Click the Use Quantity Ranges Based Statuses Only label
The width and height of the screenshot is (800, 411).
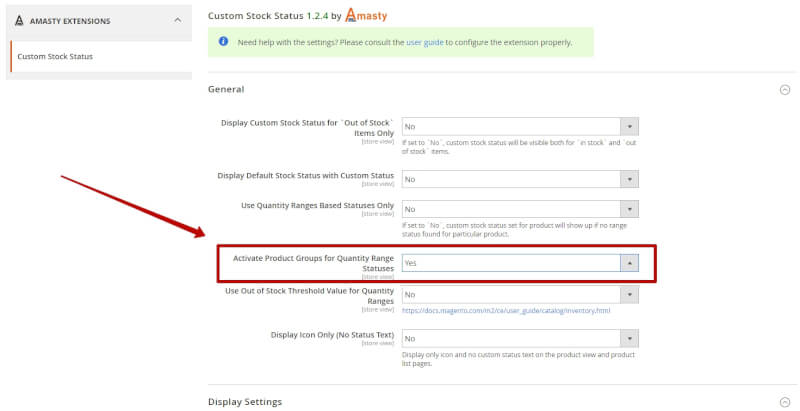[x=317, y=206]
